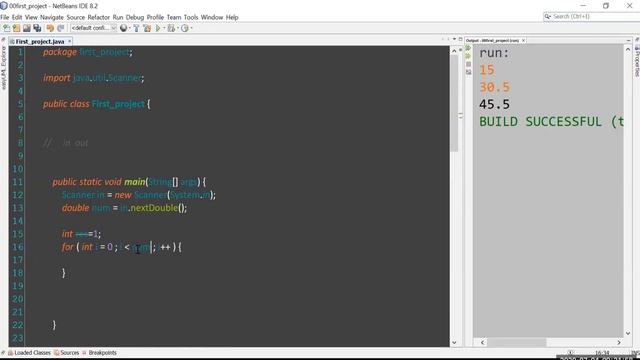Open the default config dropdown
The width and height of the screenshot is (640, 360).
tap(94, 28)
